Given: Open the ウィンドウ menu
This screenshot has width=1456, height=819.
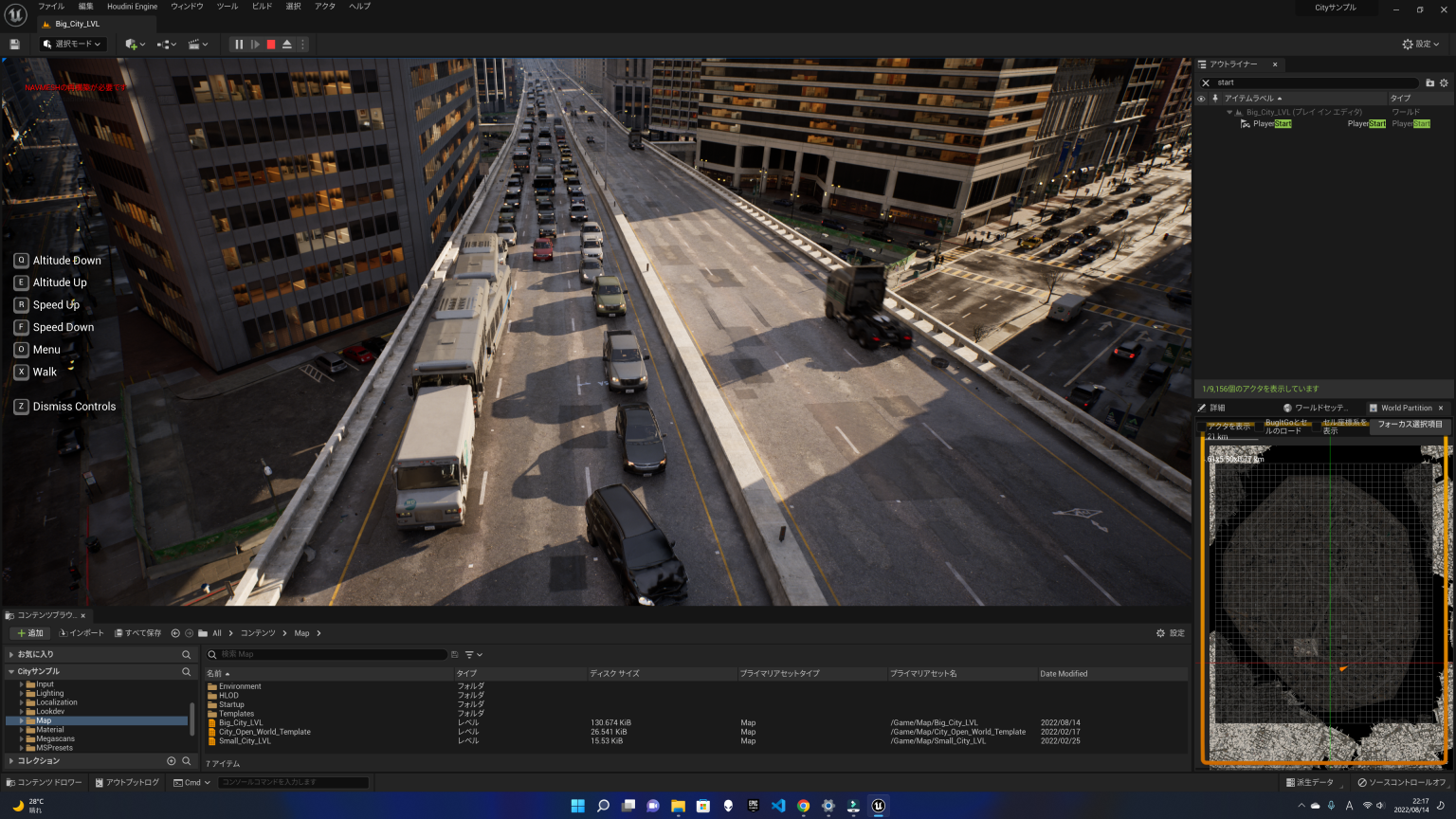Looking at the screenshot, I should click(x=187, y=7).
